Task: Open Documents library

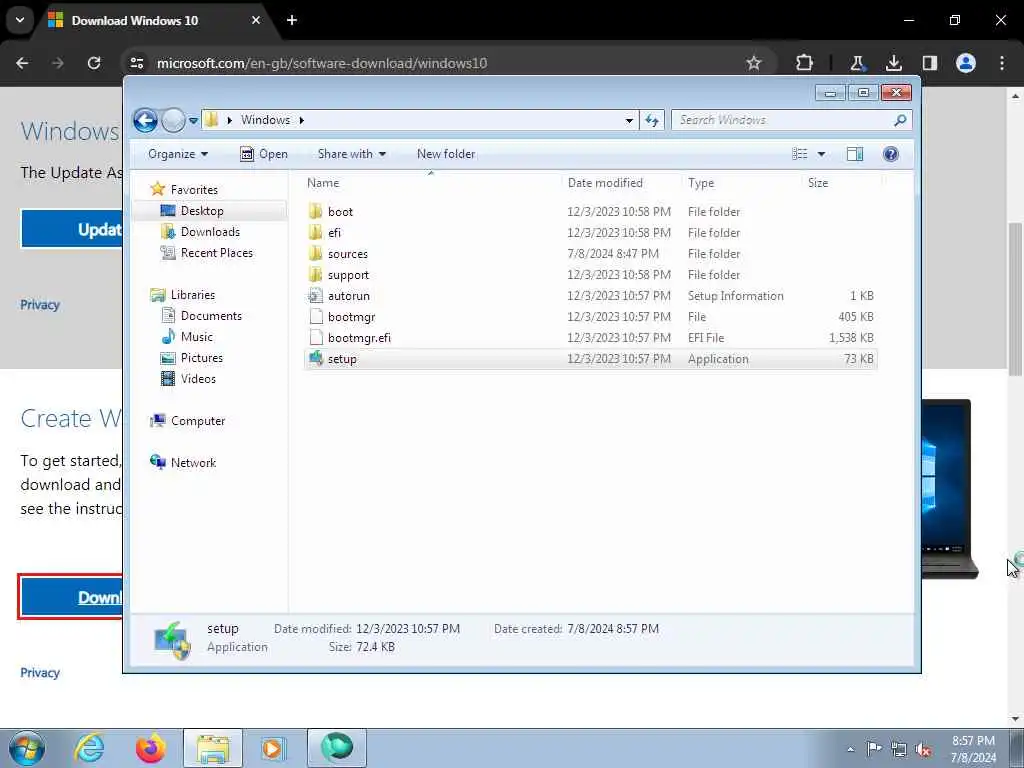Action: coord(211,316)
